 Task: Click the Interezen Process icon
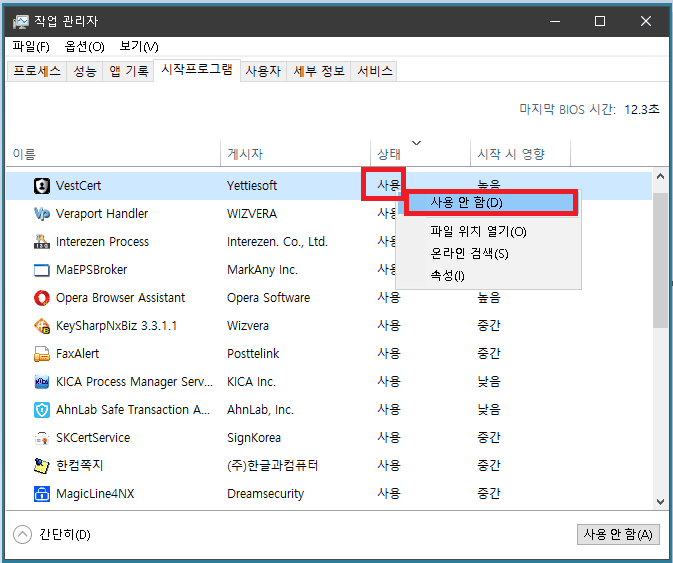point(42,242)
